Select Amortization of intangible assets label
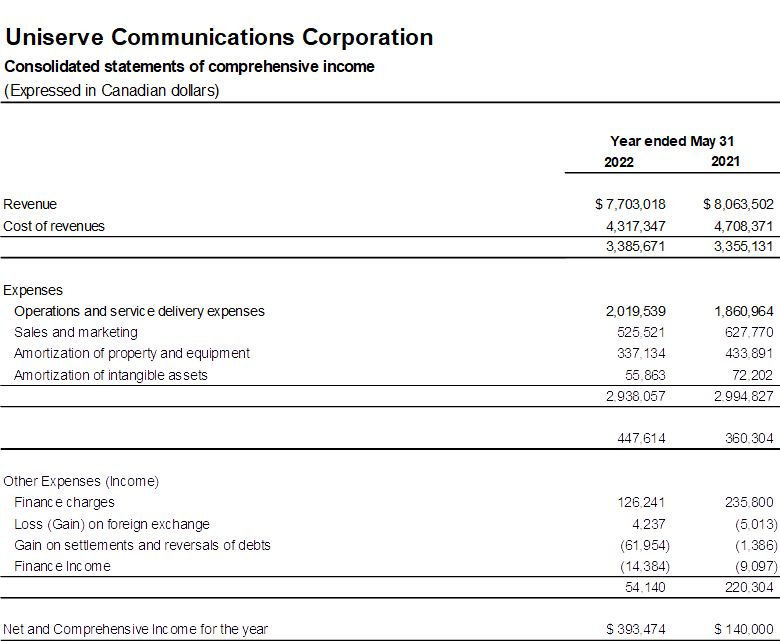The height and width of the screenshot is (641, 780). pos(110,375)
